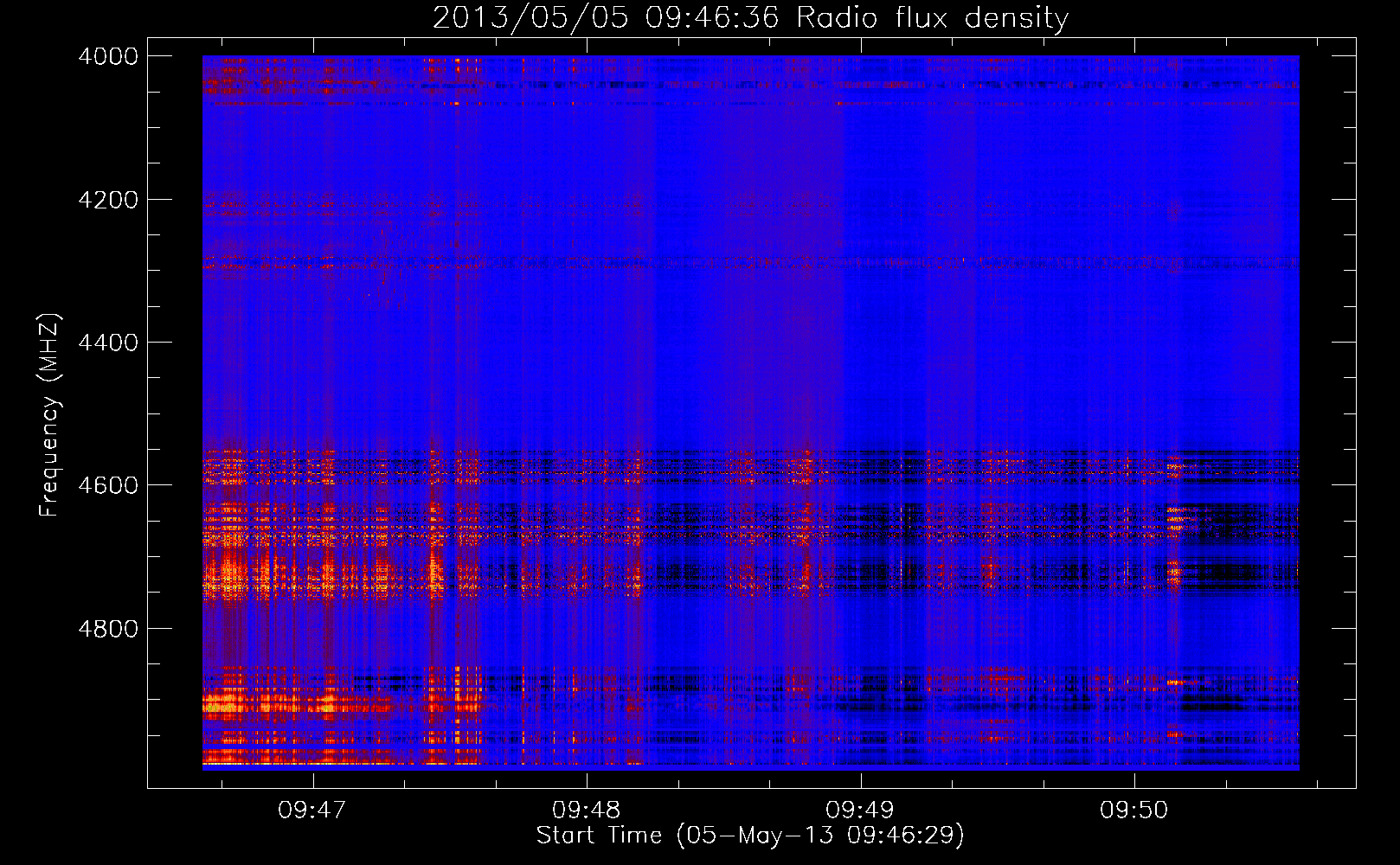Click the 'Frequency (MHZ)' axis label
The width and height of the screenshot is (1400, 865).
pos(50,415)
